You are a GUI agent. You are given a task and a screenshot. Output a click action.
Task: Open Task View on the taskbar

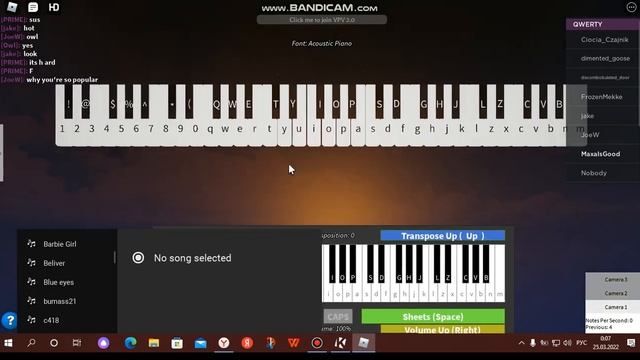pyautogui.click(x=77, y=343)
